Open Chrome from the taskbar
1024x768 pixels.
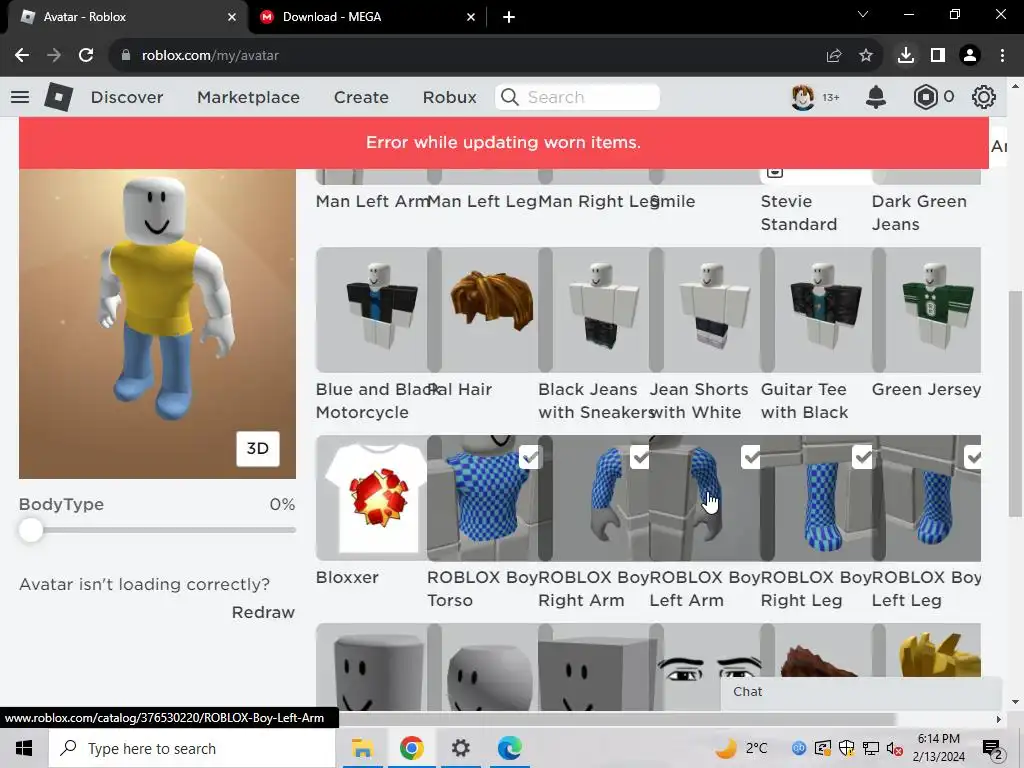coord(411,748)
